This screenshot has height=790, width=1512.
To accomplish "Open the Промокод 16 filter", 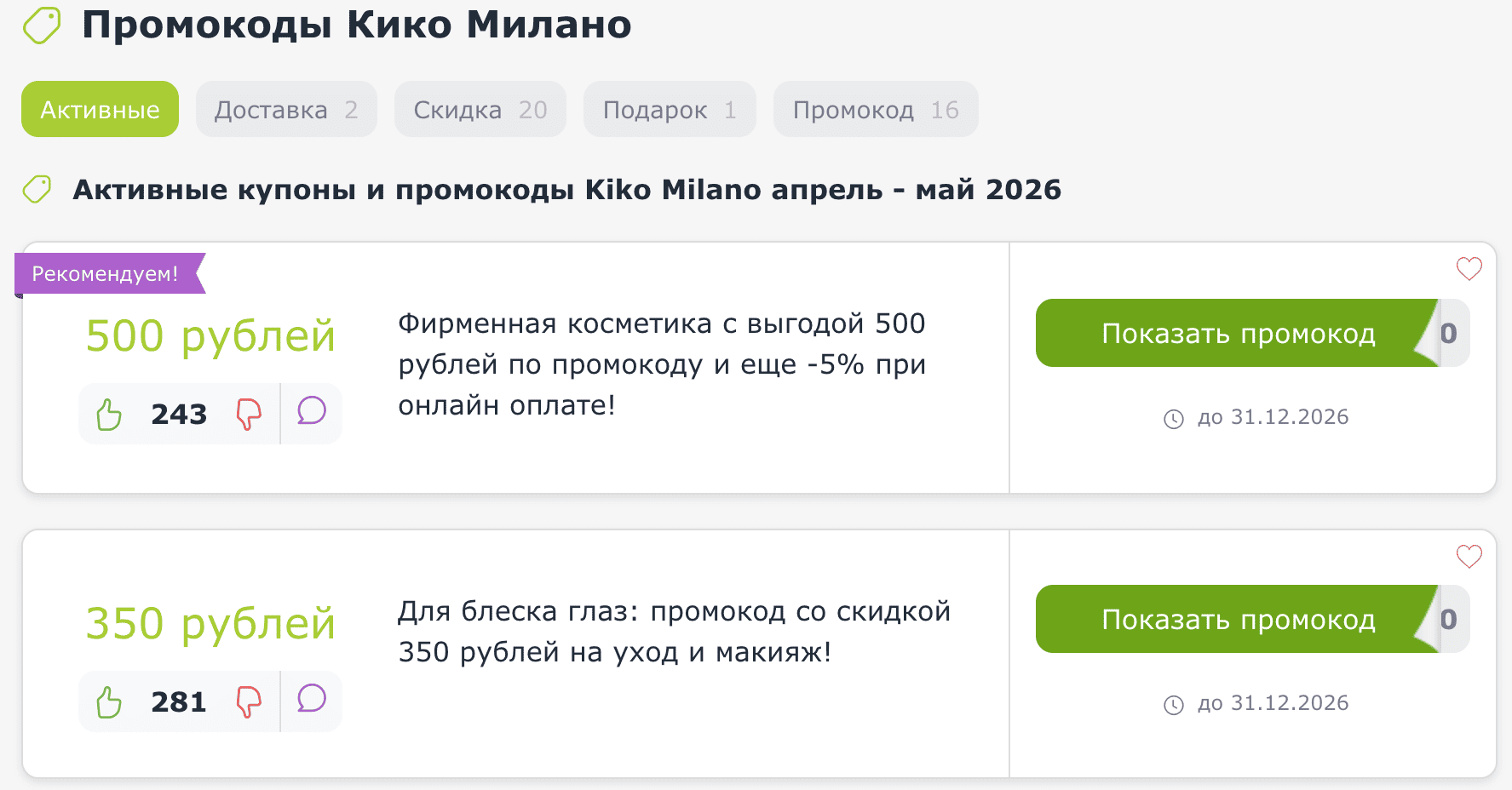I will tap(876, 109).
